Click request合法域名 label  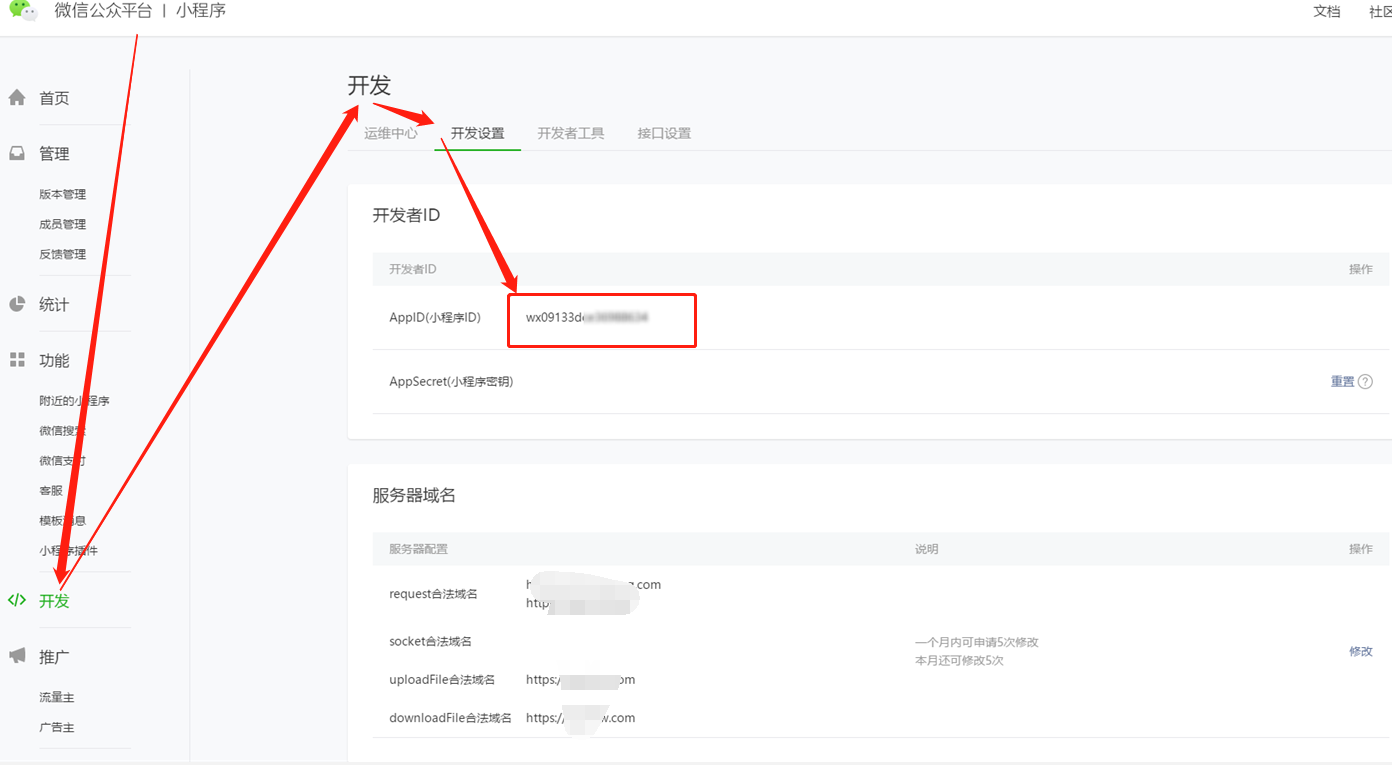(x=433, y=594)
